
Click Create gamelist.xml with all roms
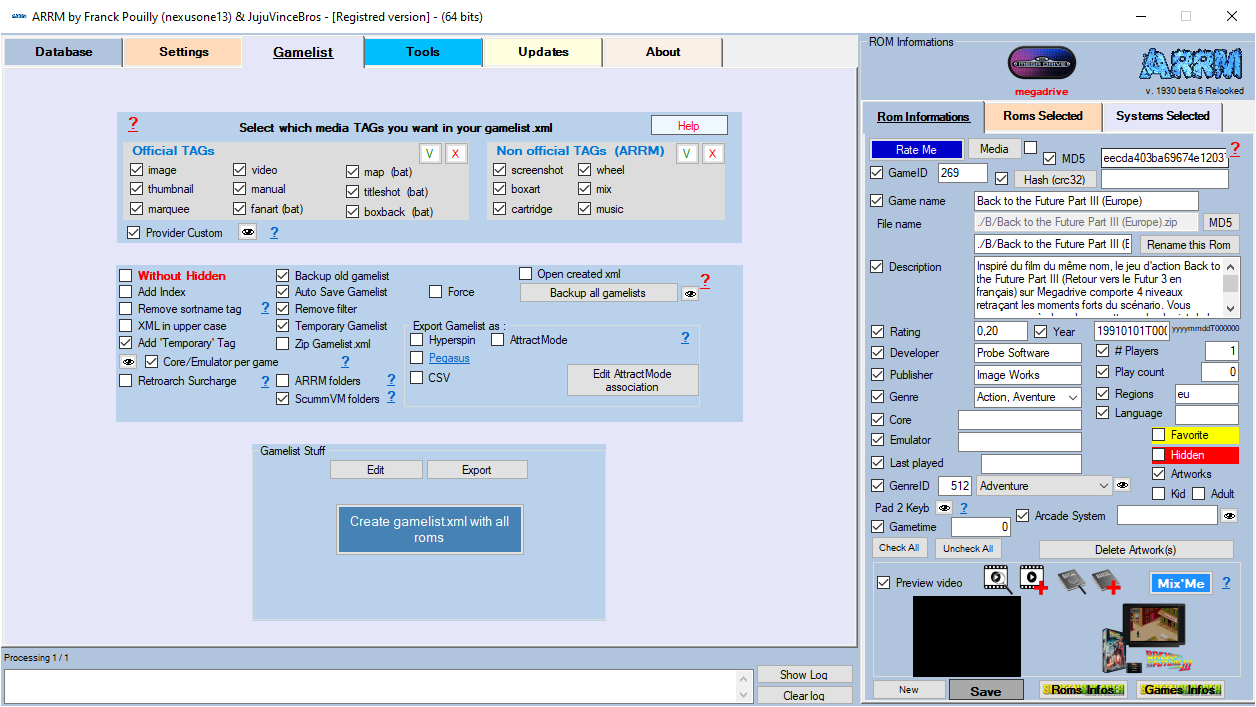pos(429,529)
